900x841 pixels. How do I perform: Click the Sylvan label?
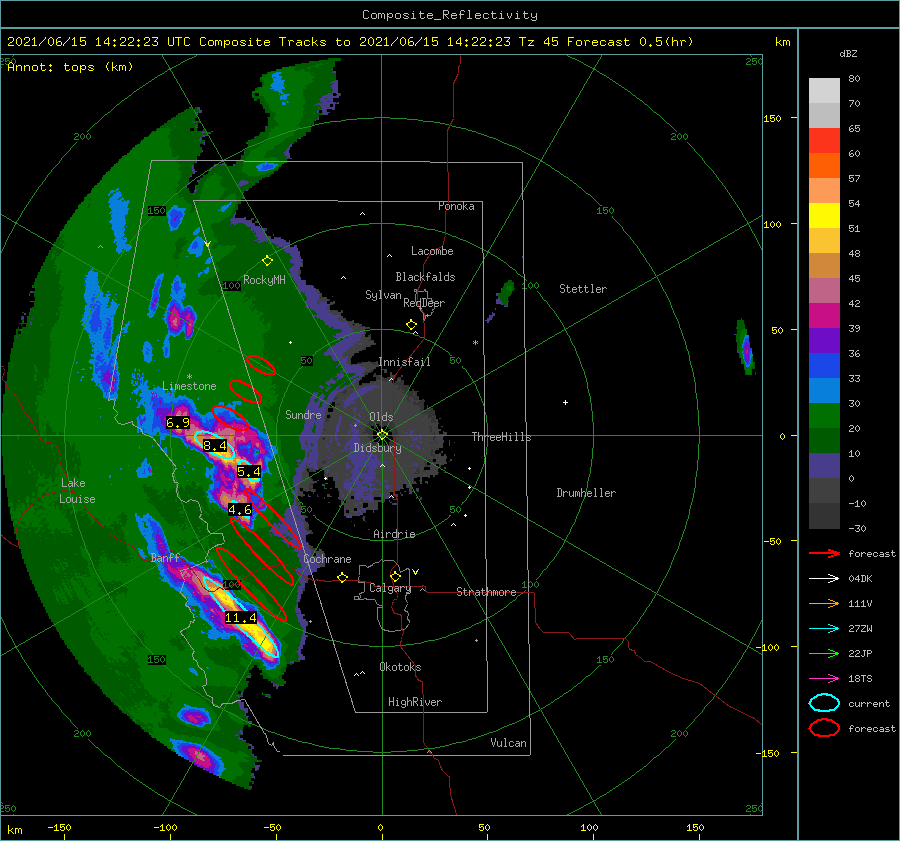[383, 295]
